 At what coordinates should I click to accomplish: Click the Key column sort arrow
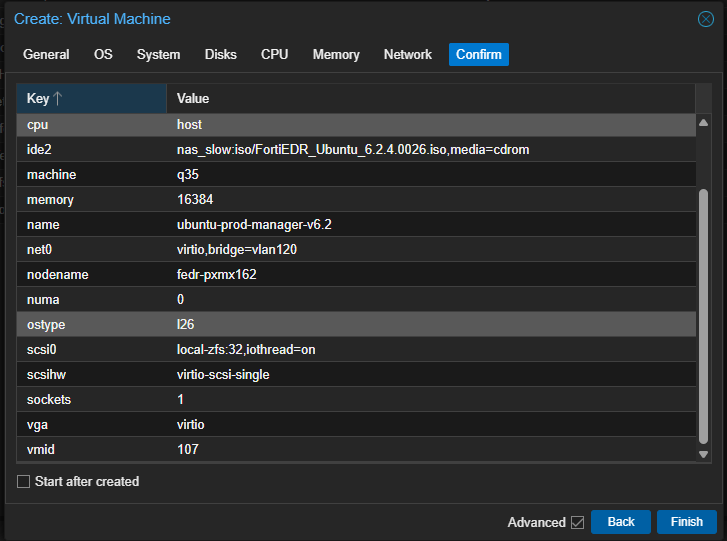click(x=57, y=99)
